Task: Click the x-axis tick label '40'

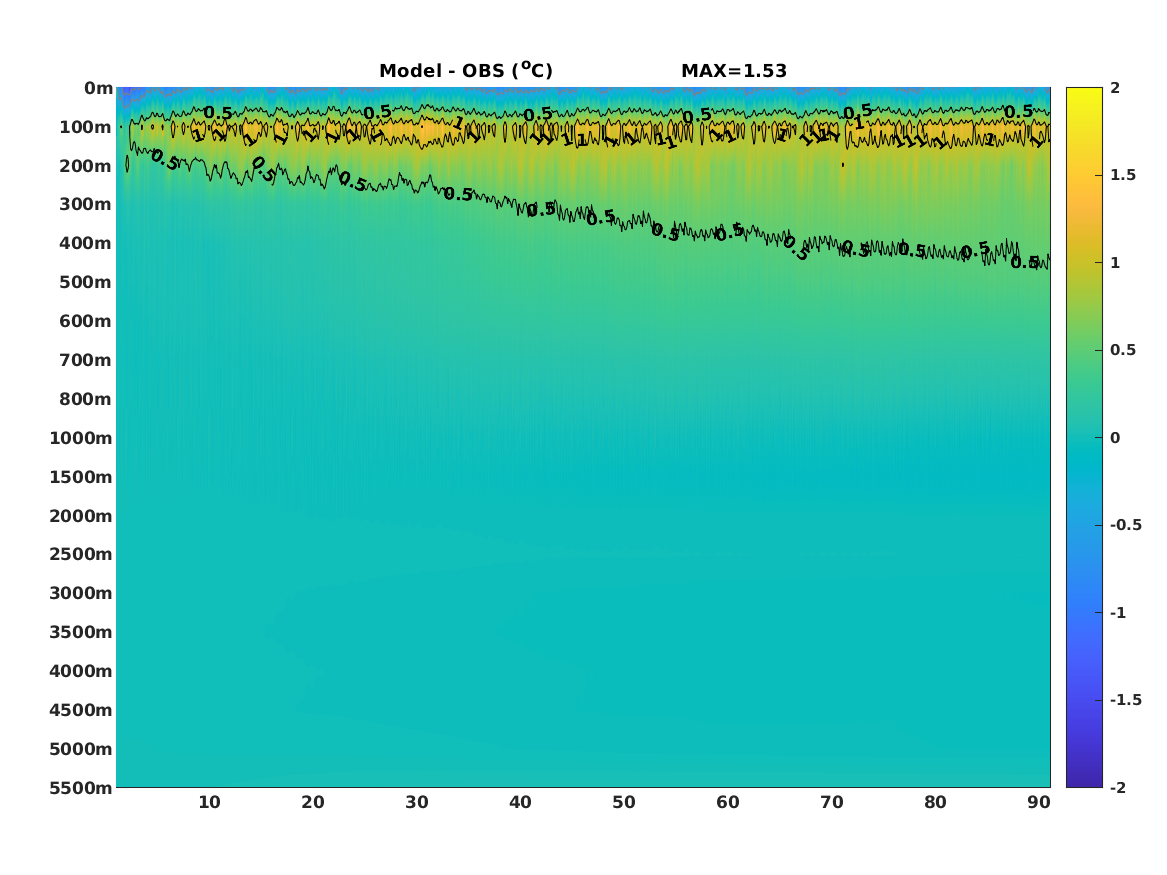Action: point(520,802)
